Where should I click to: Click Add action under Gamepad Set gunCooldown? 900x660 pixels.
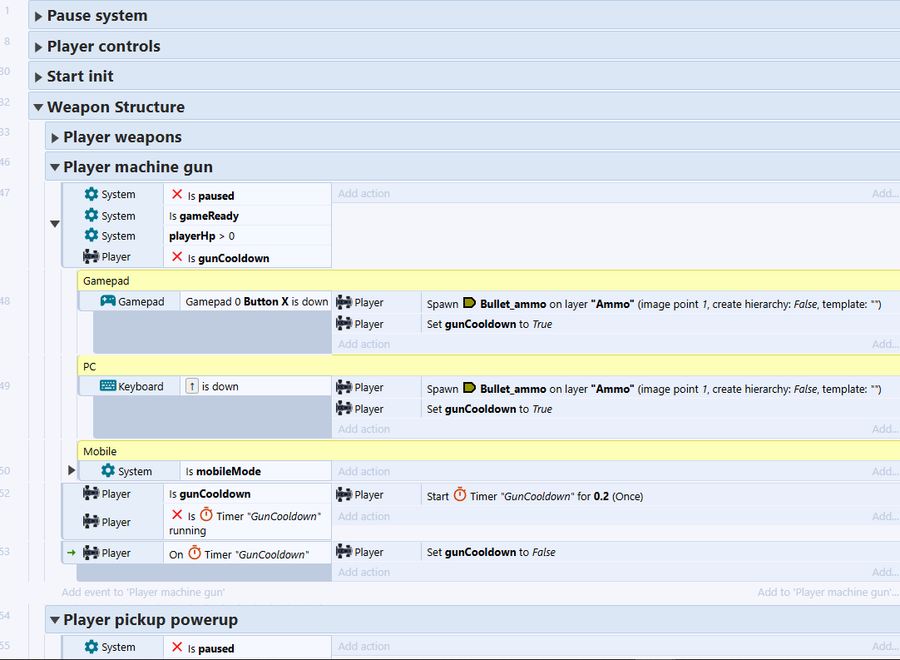[x=364, y=344]
